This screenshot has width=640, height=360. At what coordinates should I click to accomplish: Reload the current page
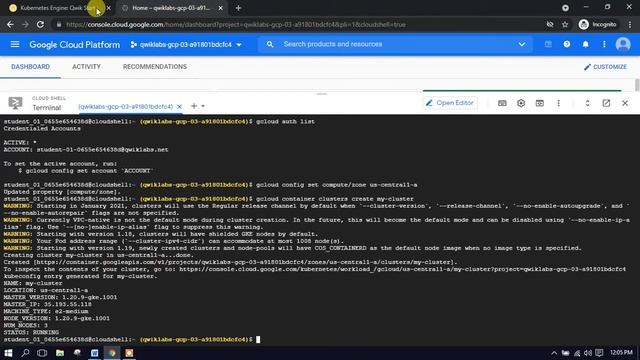coord(40,24)
